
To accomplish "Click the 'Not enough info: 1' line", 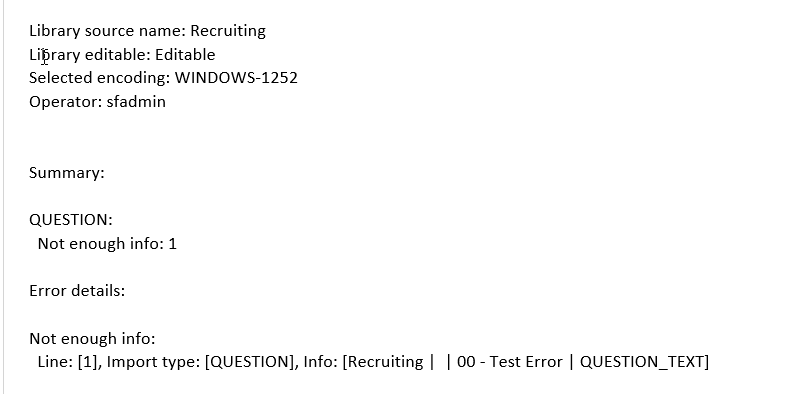I will tap(107, 243).
